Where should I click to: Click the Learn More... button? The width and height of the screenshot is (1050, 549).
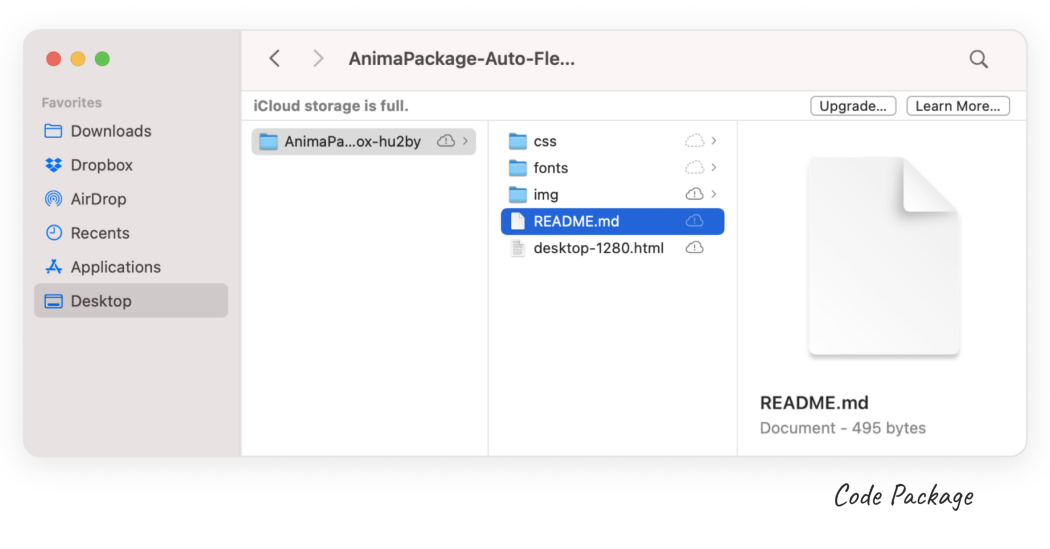[957, 106]
